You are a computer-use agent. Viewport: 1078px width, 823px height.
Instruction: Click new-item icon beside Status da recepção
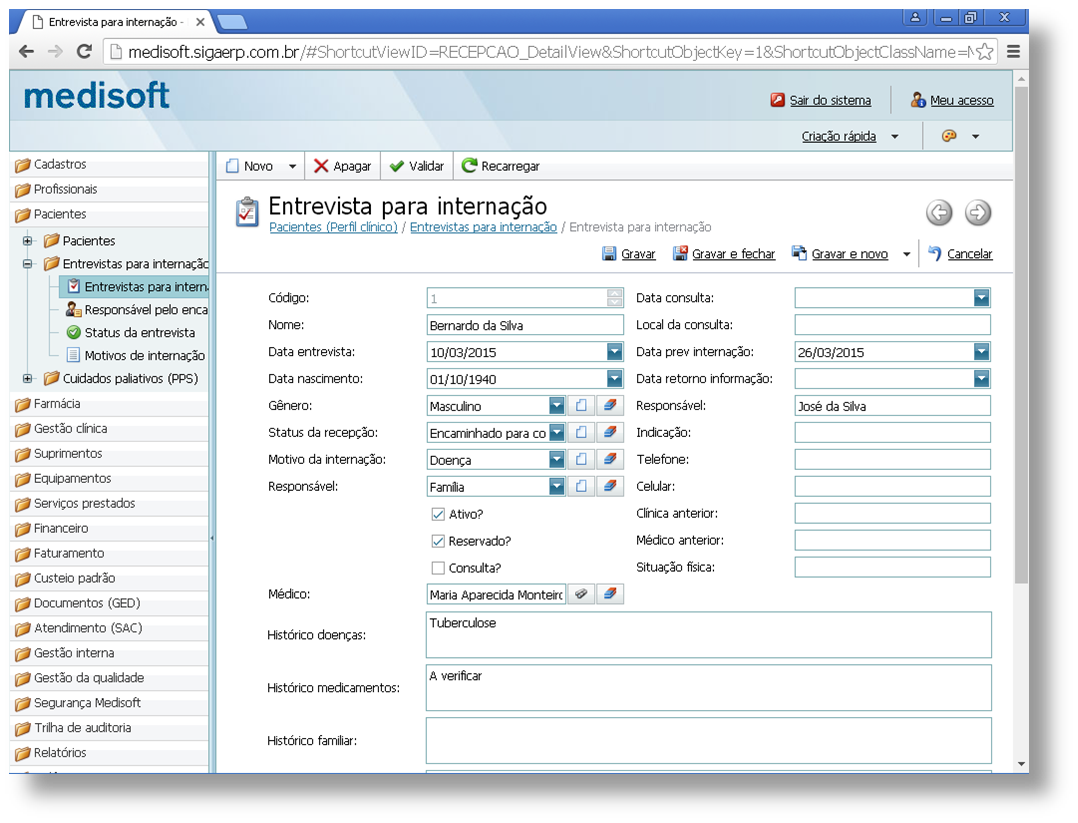tap(581, 432)
